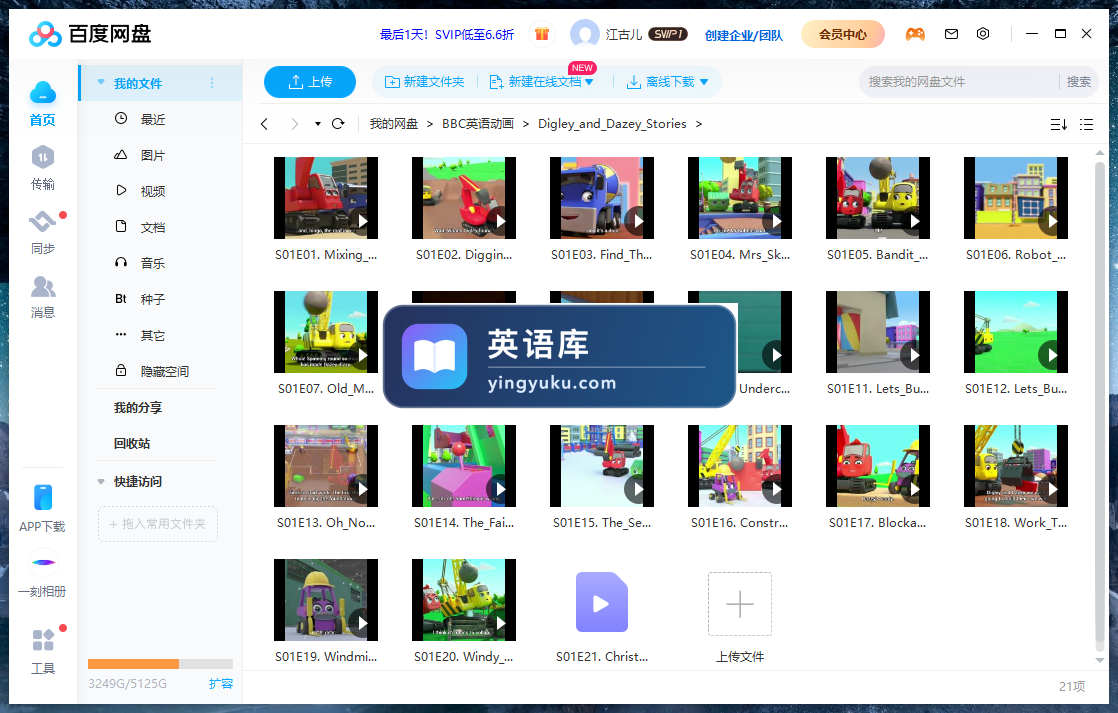Click the Baidu Netdisk logo

pyautogui.click(x=90, y=34)
